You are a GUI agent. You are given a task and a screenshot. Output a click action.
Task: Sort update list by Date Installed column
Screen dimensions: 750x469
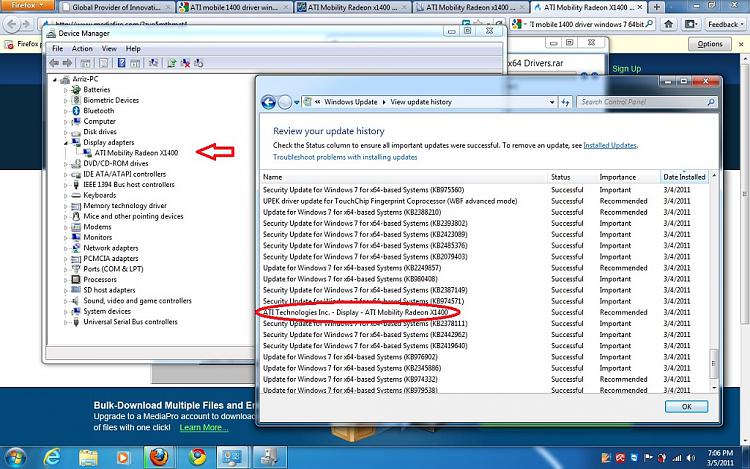tap(684, 177)
